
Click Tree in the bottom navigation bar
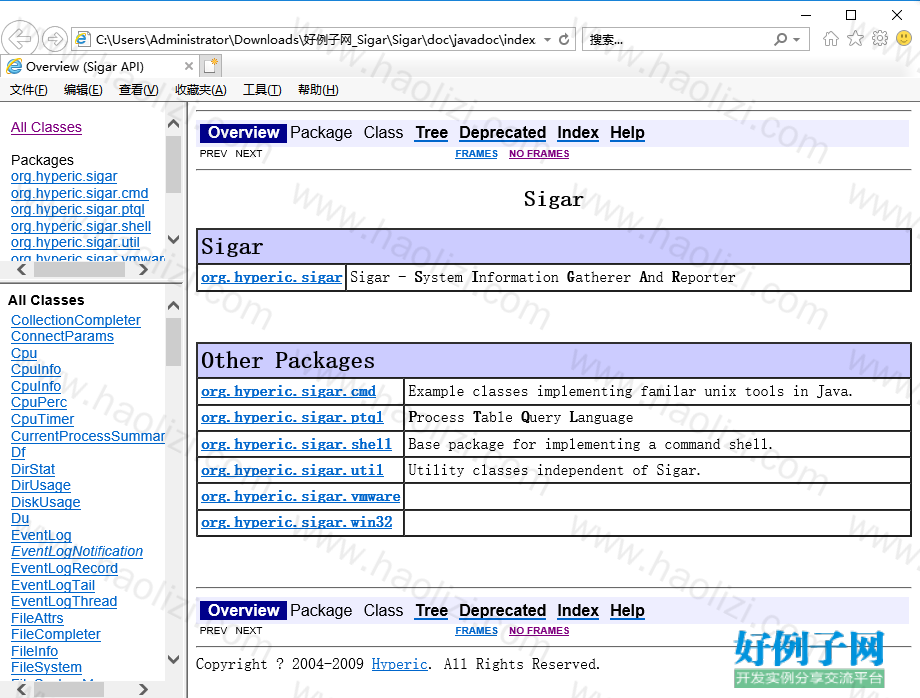(x=432, y=611)
